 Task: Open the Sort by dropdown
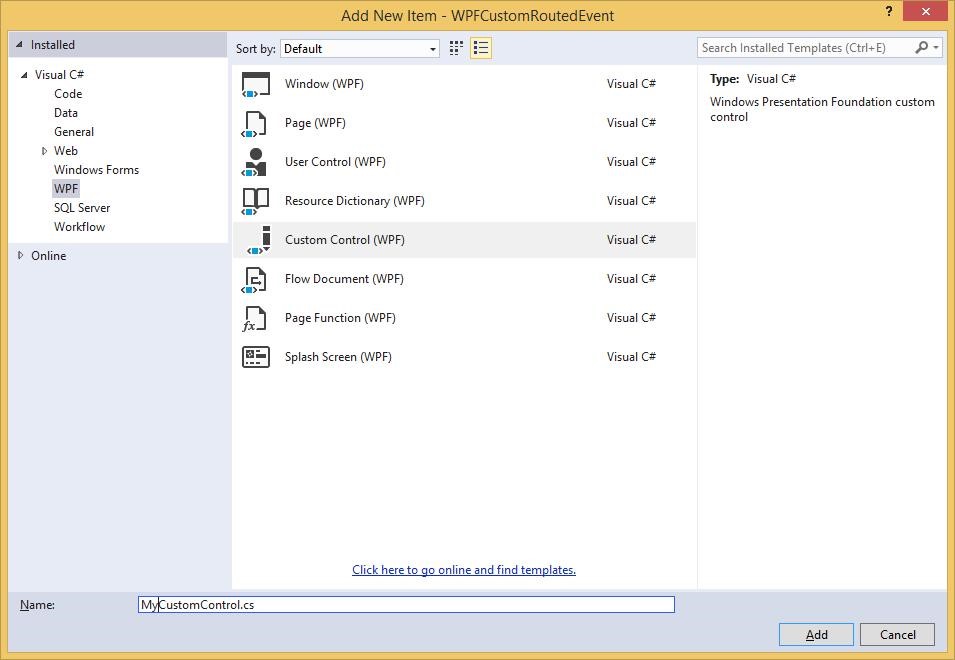pyautogui.click(x=360, y=48)
